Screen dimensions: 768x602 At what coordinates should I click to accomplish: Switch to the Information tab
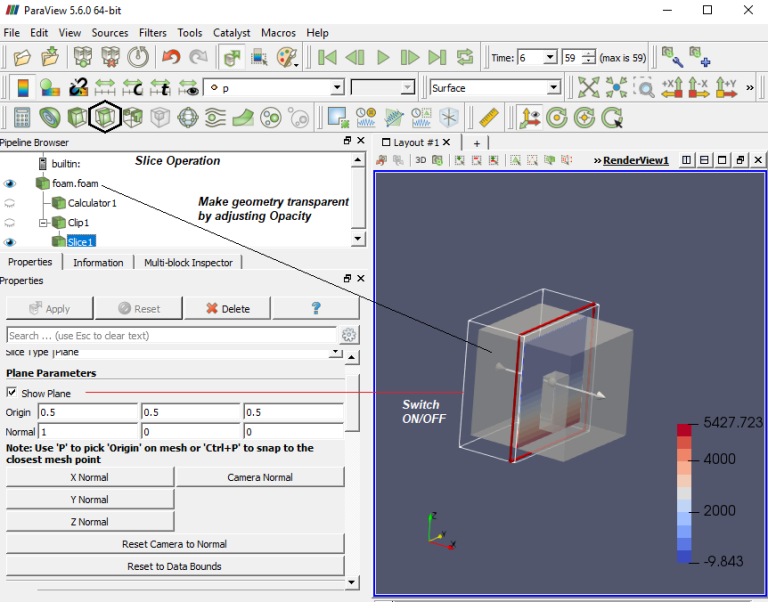(x=98, y=263)
